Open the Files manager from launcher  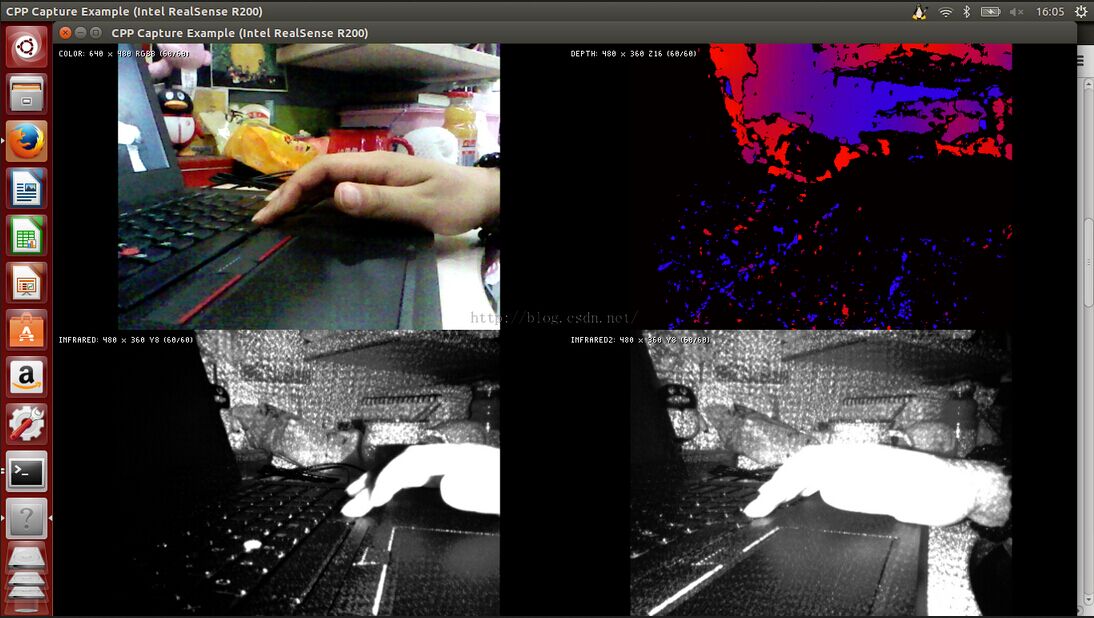[27, 95]
